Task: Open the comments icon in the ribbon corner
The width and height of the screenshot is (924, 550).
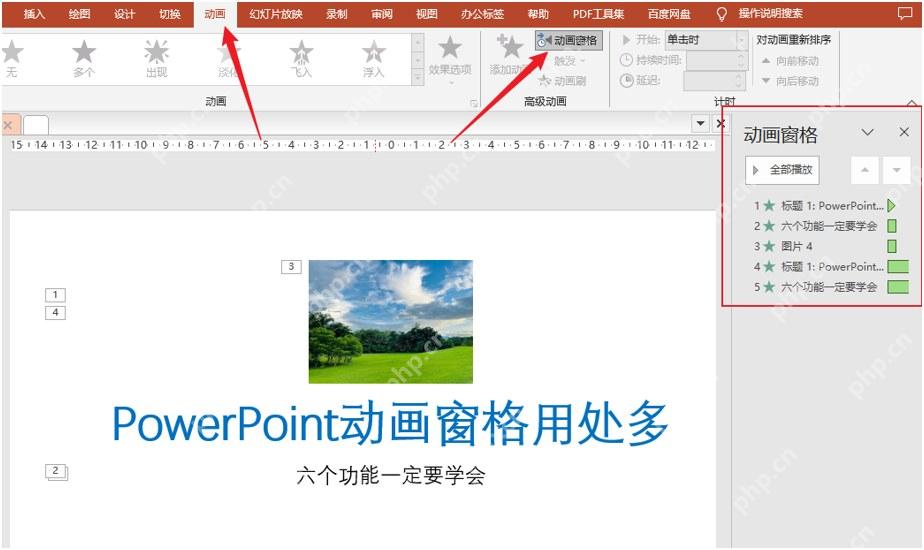Action: pyautogui.click(x=905, y=14)
